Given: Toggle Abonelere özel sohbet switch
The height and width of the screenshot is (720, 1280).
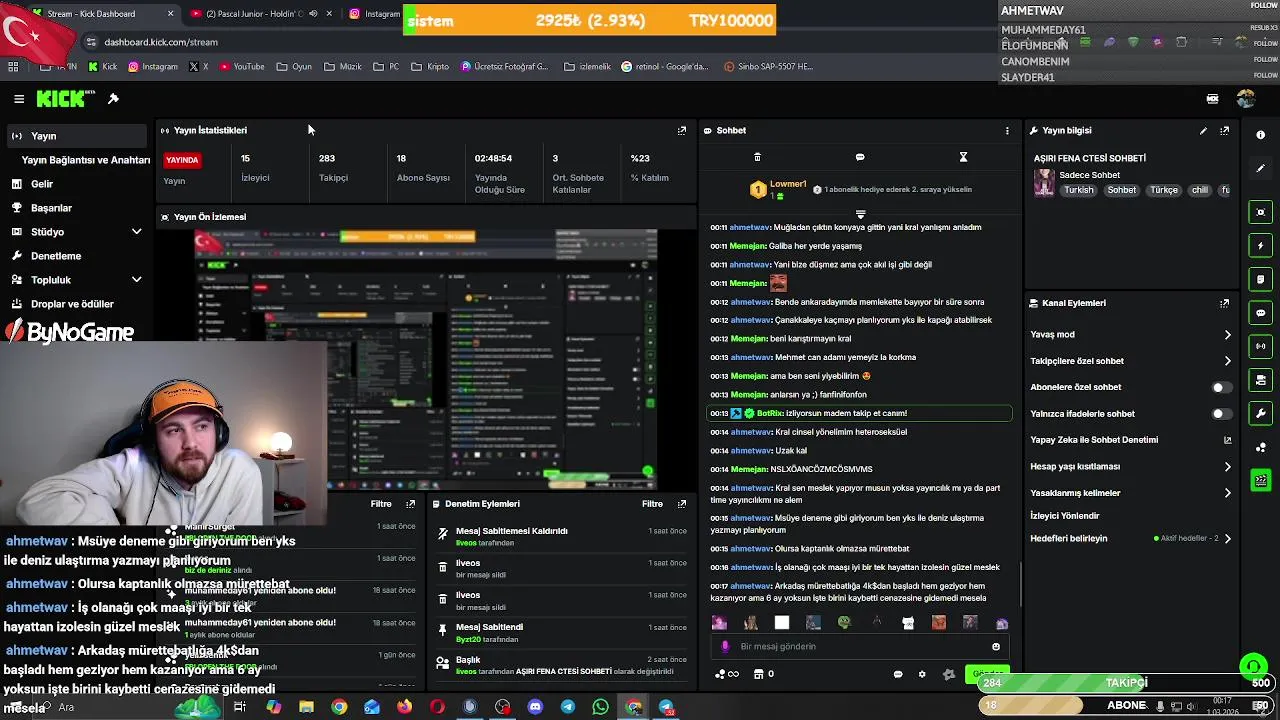Looking at the screenshot, I should click(x=1221, y=387).
